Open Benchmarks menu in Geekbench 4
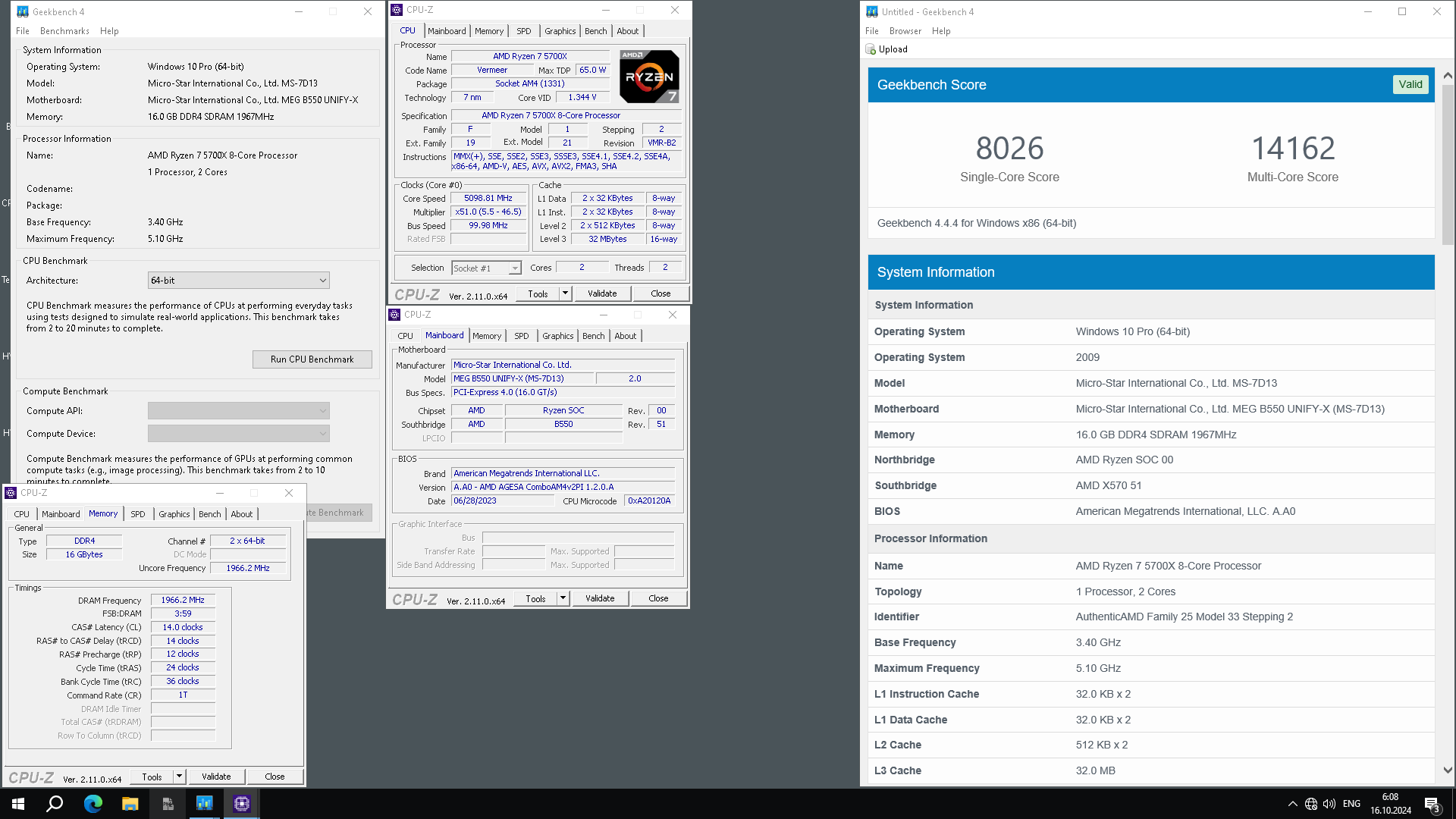Screen dimensions: 1456x819 64,31
